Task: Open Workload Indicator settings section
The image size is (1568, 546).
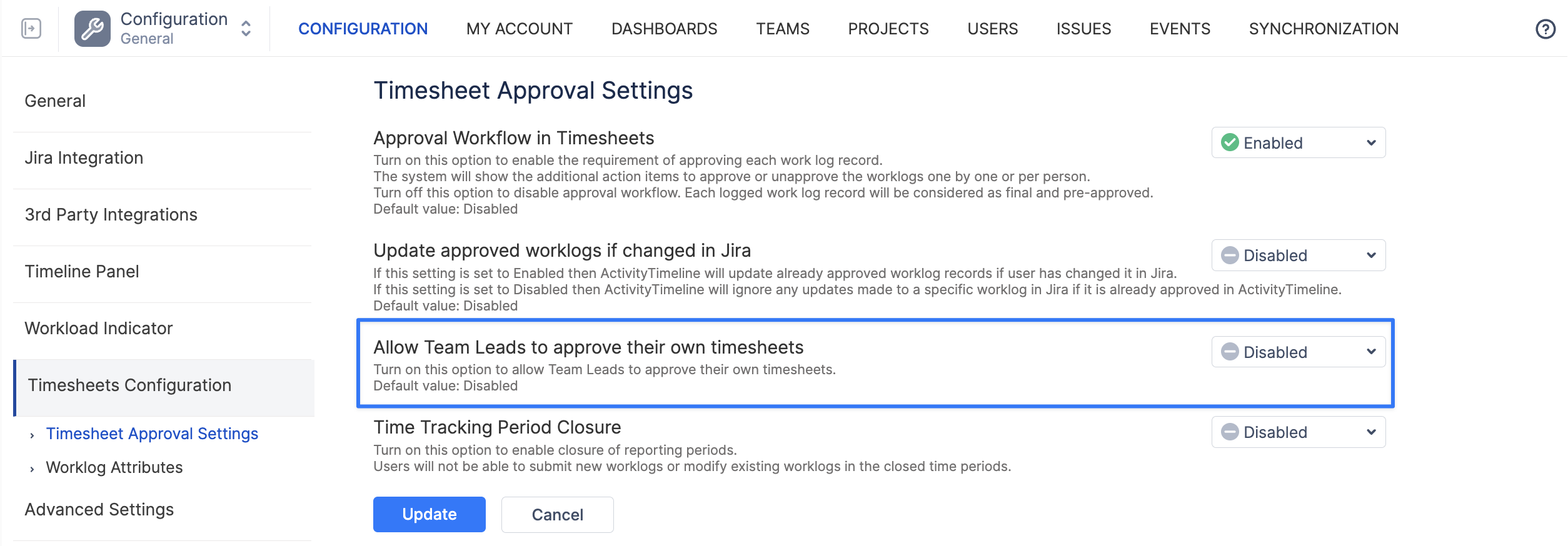Action: point(99,329)
